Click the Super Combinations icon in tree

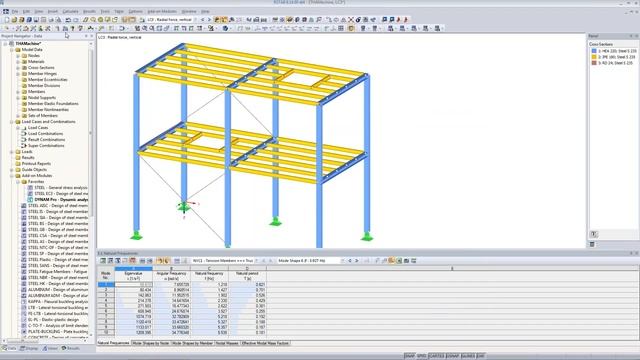tap(24, 145)
